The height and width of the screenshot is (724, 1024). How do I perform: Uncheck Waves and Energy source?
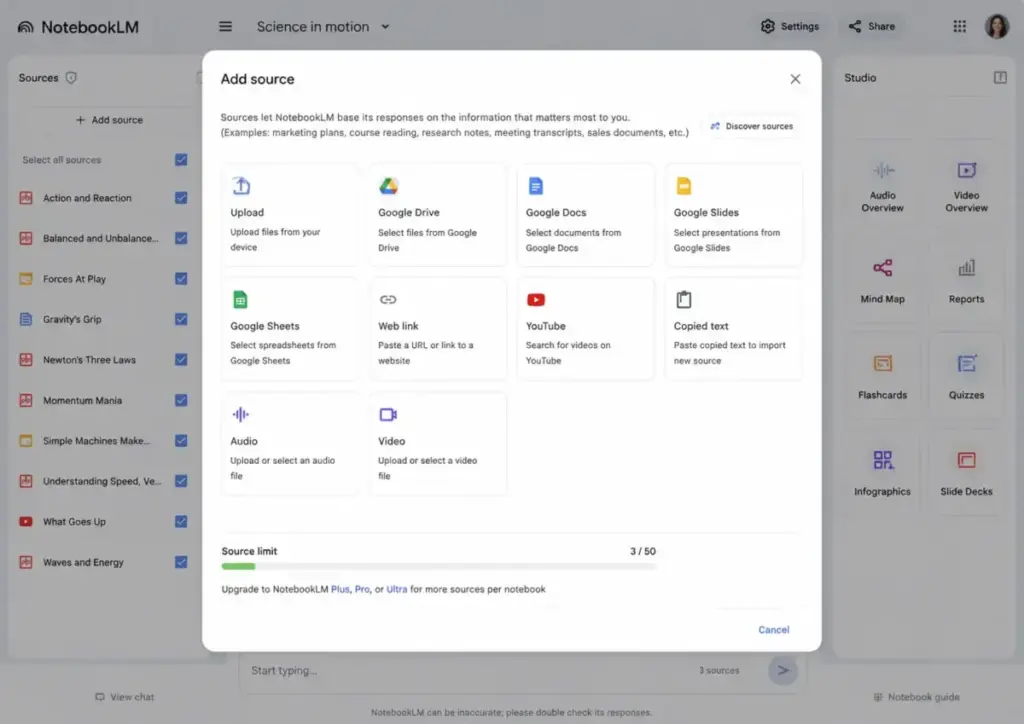pyautogui.click(x=181, y=562)
